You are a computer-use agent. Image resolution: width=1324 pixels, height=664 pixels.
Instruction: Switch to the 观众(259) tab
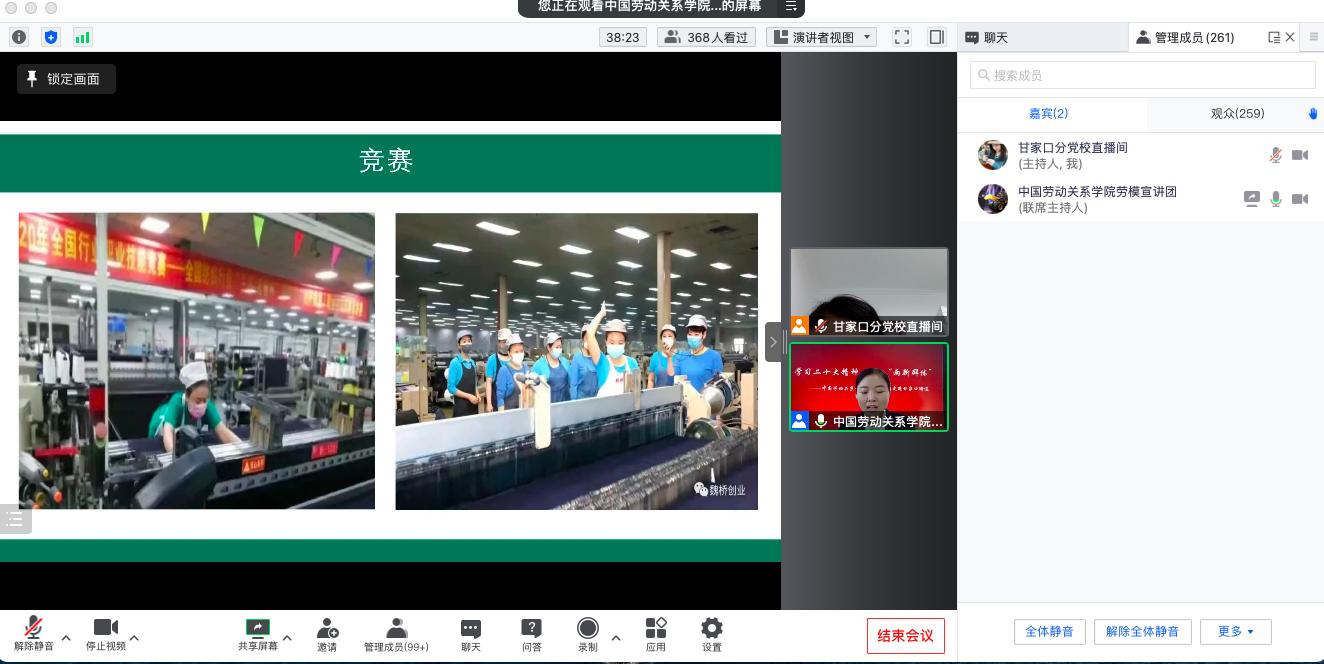click(x=1237, y=113)
